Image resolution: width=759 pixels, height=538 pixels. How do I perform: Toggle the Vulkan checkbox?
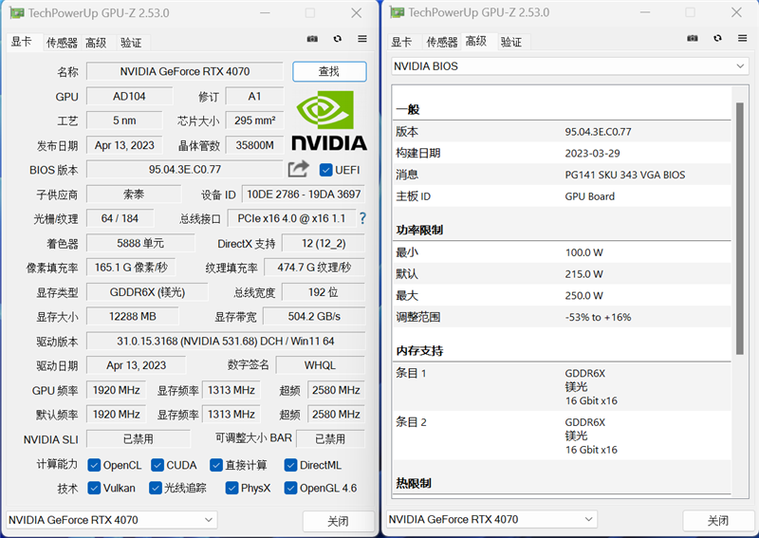pyautogui.click(x=94, y=488)
